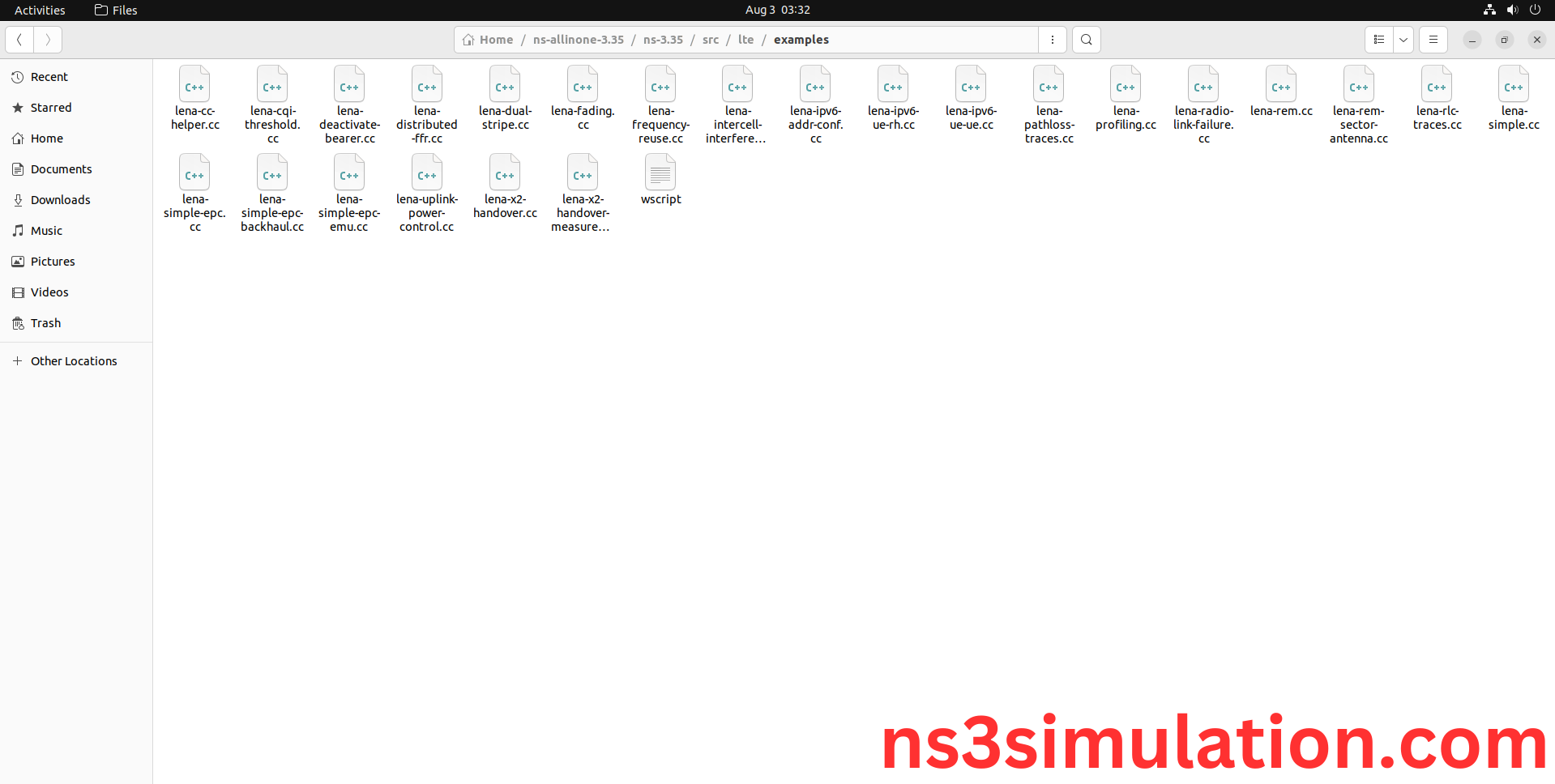Open the path bar options menu
Image resolution: width=1555 pixels, height=784 pixels.
[x=1053, y=40]
